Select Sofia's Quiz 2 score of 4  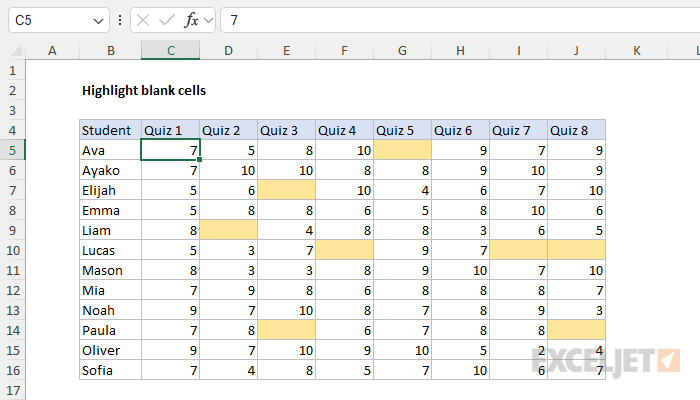pos(229,371)
